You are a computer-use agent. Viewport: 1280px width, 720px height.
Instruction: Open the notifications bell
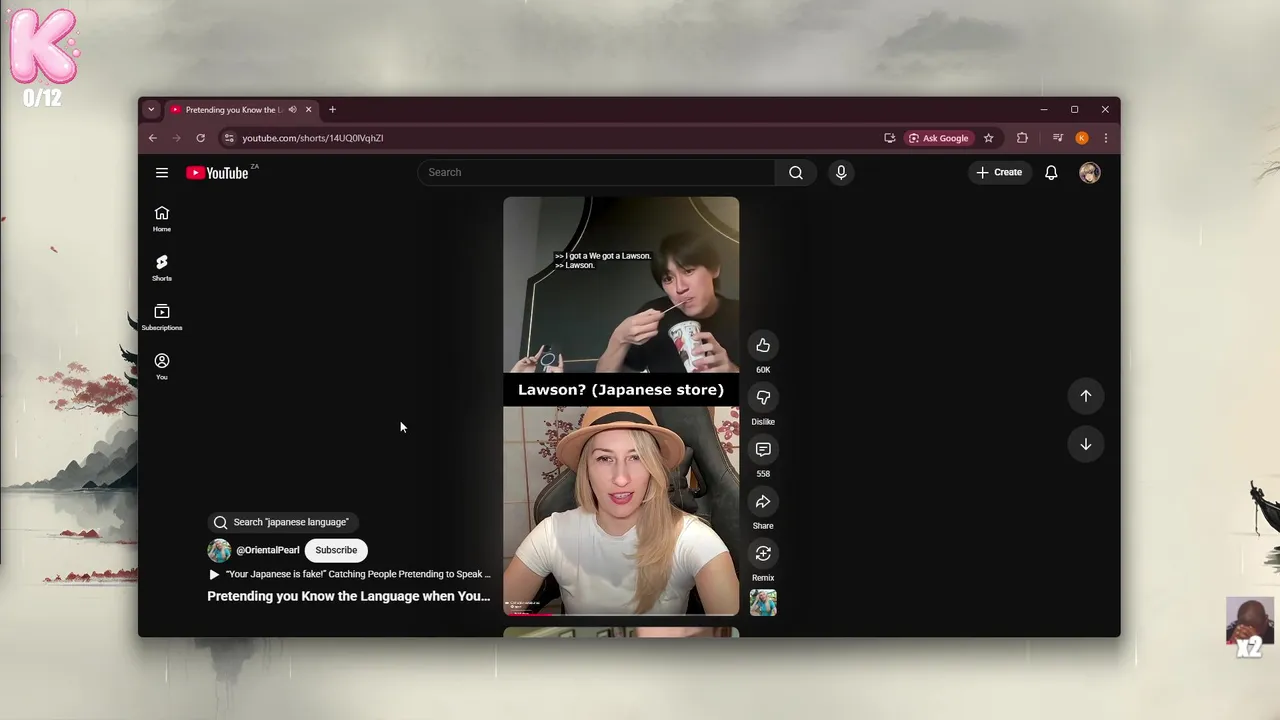coord(1051,172)
